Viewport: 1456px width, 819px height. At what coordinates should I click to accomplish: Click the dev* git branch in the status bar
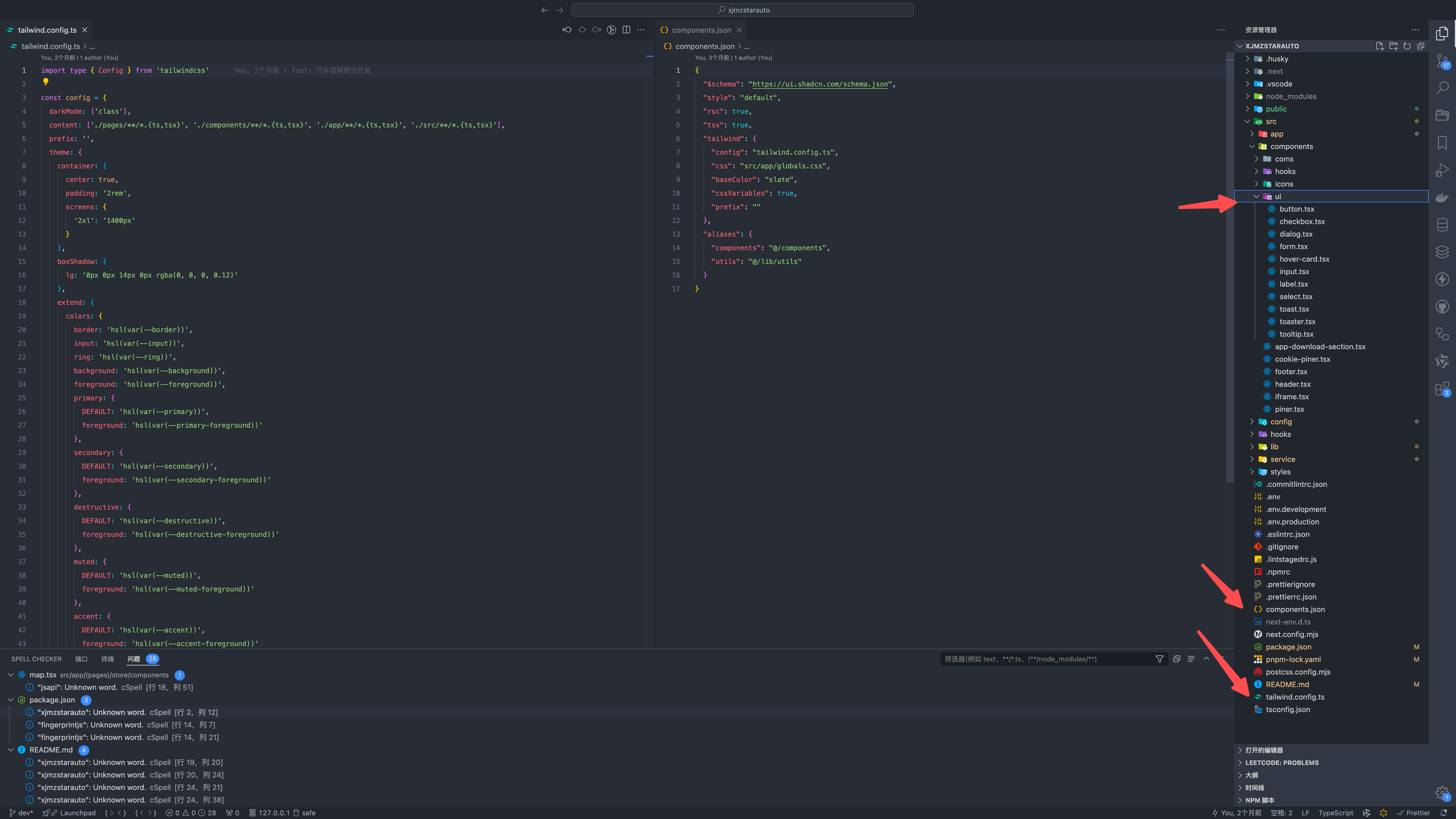(x=21, y=813)
